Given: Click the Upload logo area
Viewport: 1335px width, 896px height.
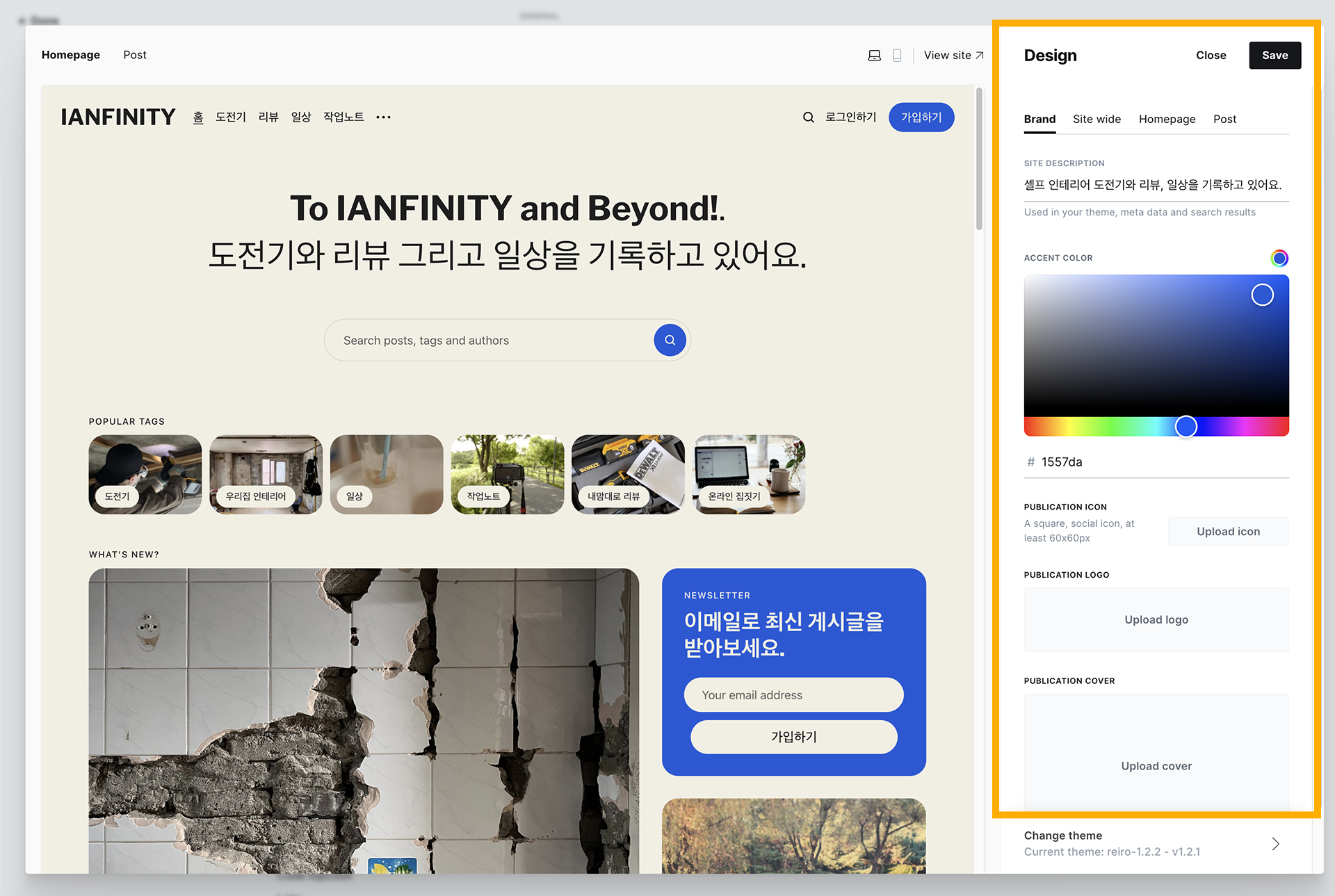Looking at the screenshot, I should [x=1156, y=620].
